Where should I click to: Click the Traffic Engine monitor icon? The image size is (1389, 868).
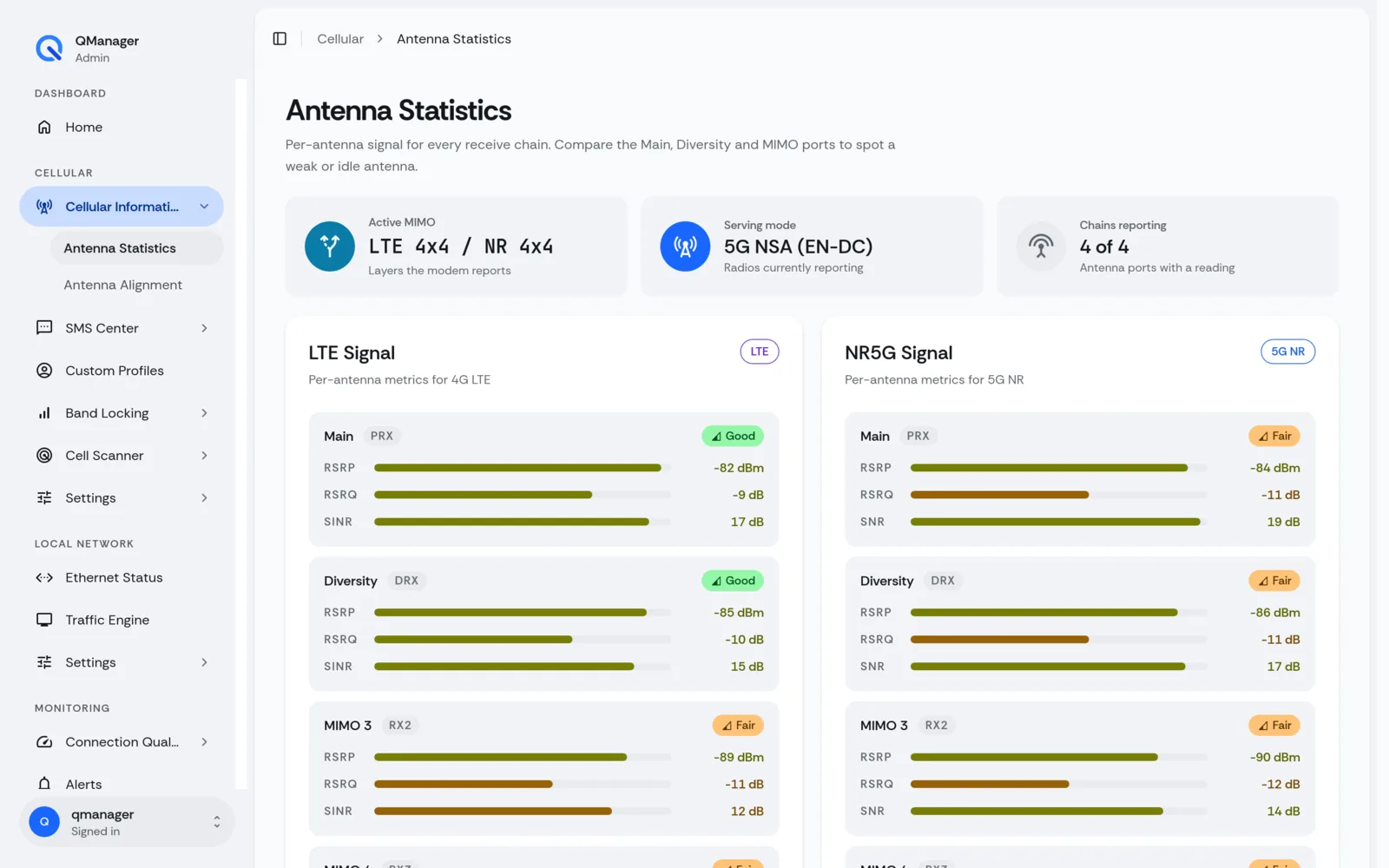[x=44, y=620]
